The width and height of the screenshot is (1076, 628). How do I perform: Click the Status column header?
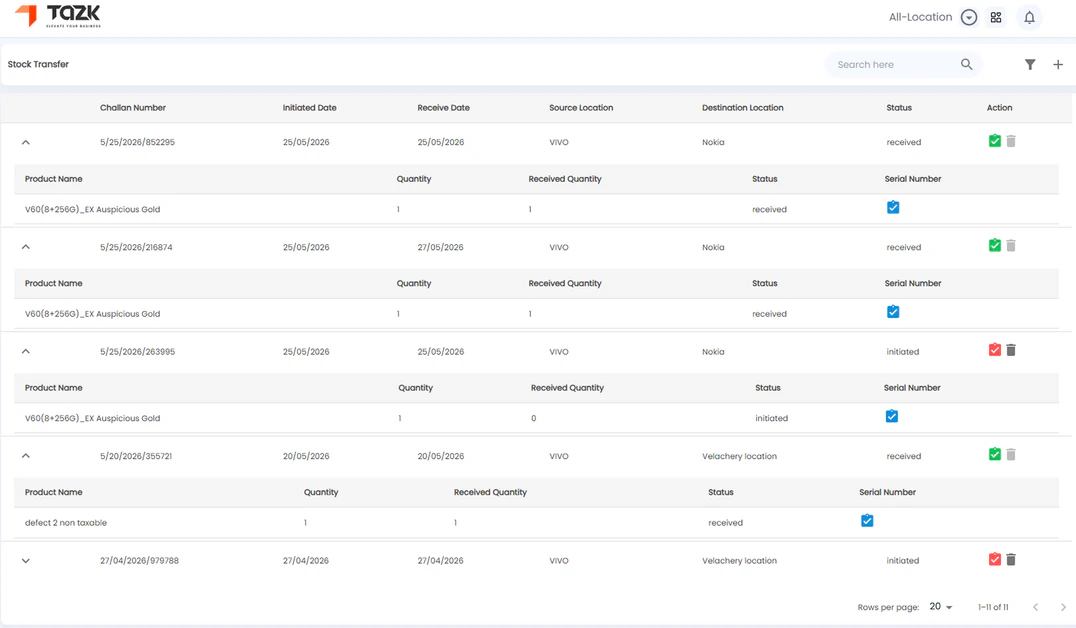(x=899, y=108)
